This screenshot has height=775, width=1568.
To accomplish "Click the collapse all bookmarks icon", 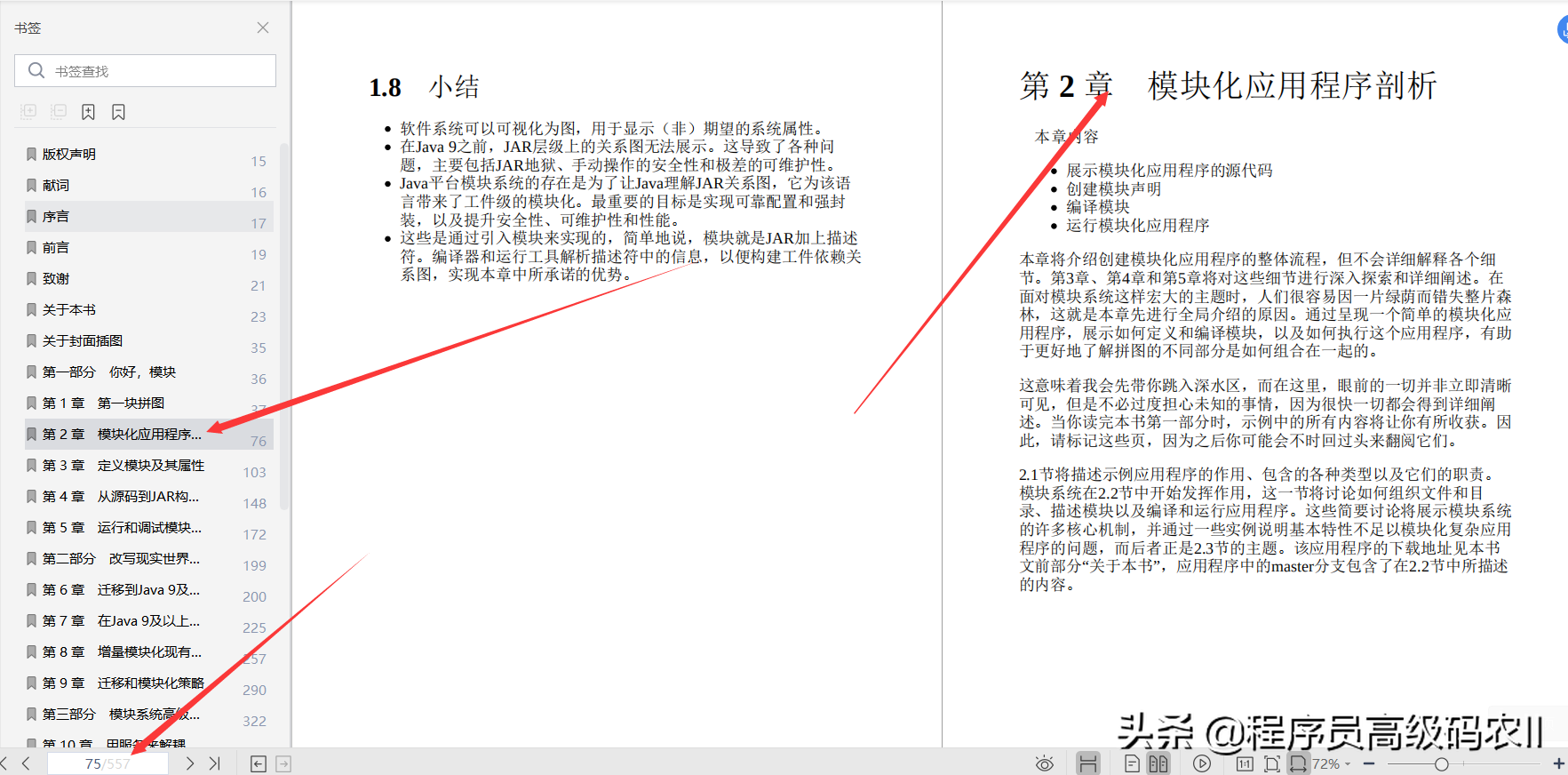I will point(59,112).
